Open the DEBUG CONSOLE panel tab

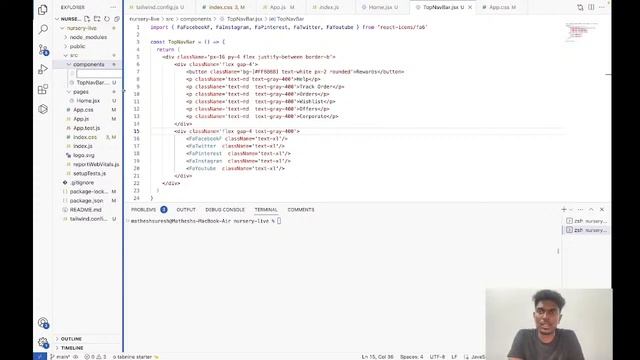(225, 209)
